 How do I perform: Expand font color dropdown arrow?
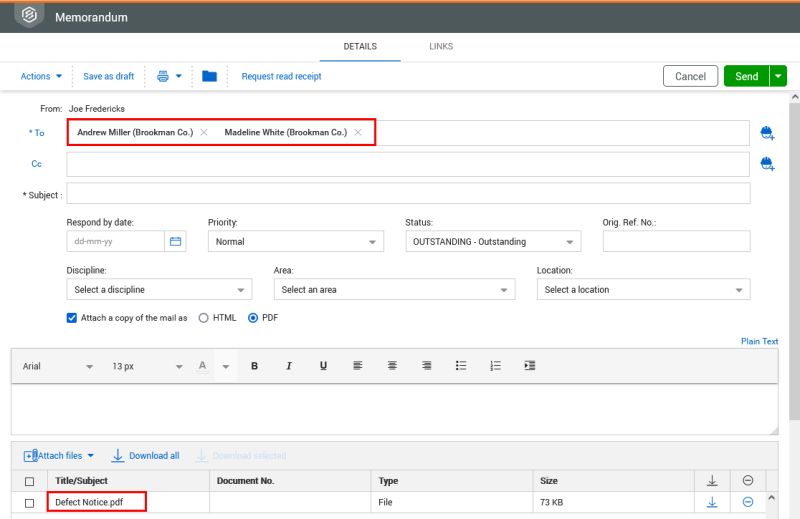[226, 366]
